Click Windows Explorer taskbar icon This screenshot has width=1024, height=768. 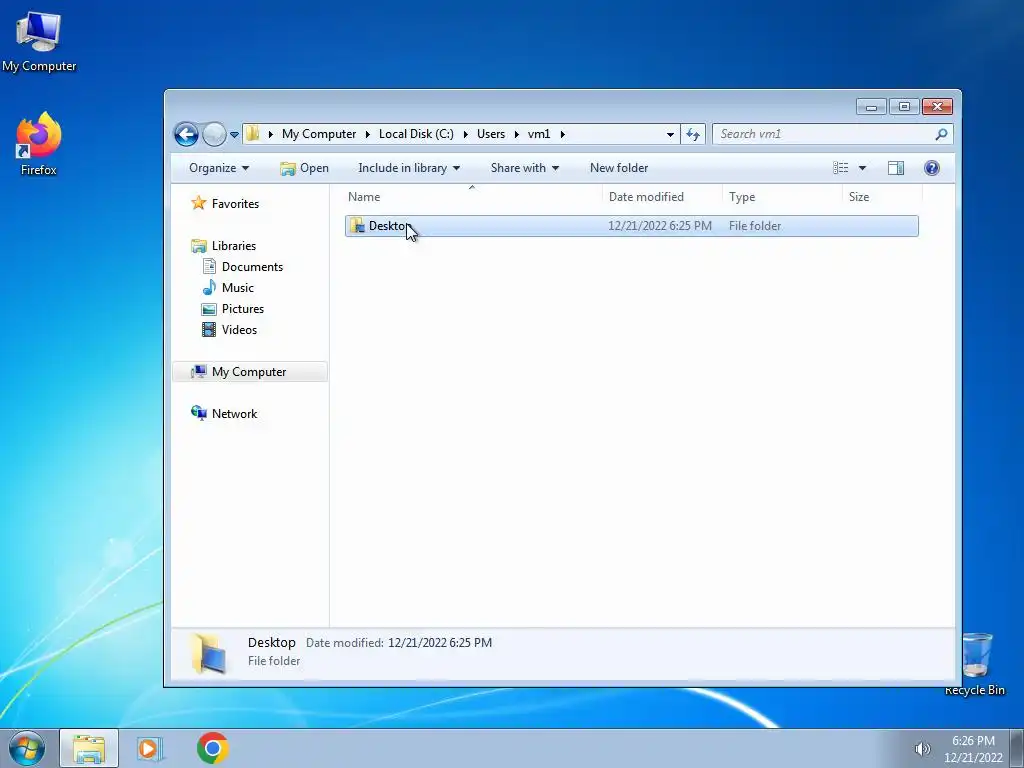(x=89, y=748)
